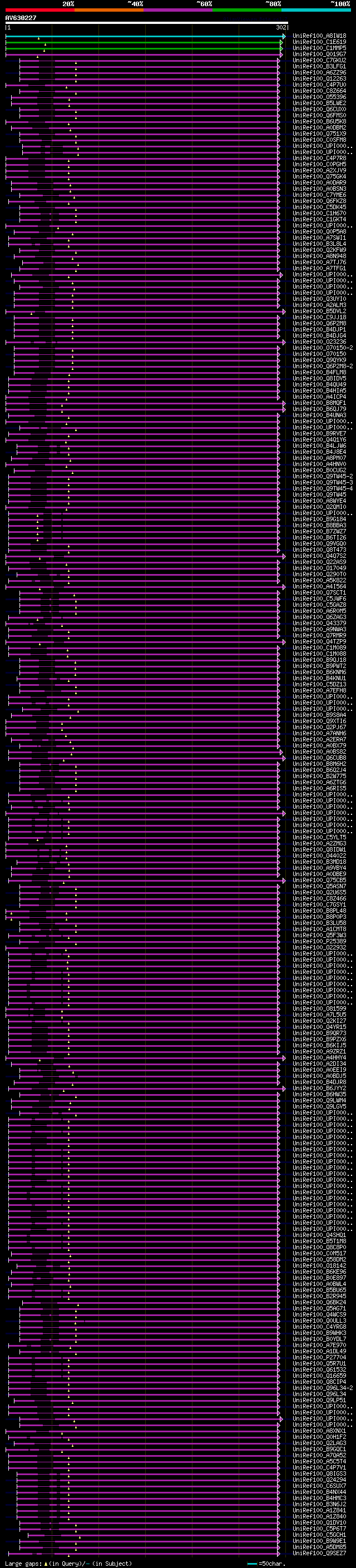This screenshot has height=1568, width=356.
Task: Select label UniRef100_Q75GK4
Action: [319, 176]
